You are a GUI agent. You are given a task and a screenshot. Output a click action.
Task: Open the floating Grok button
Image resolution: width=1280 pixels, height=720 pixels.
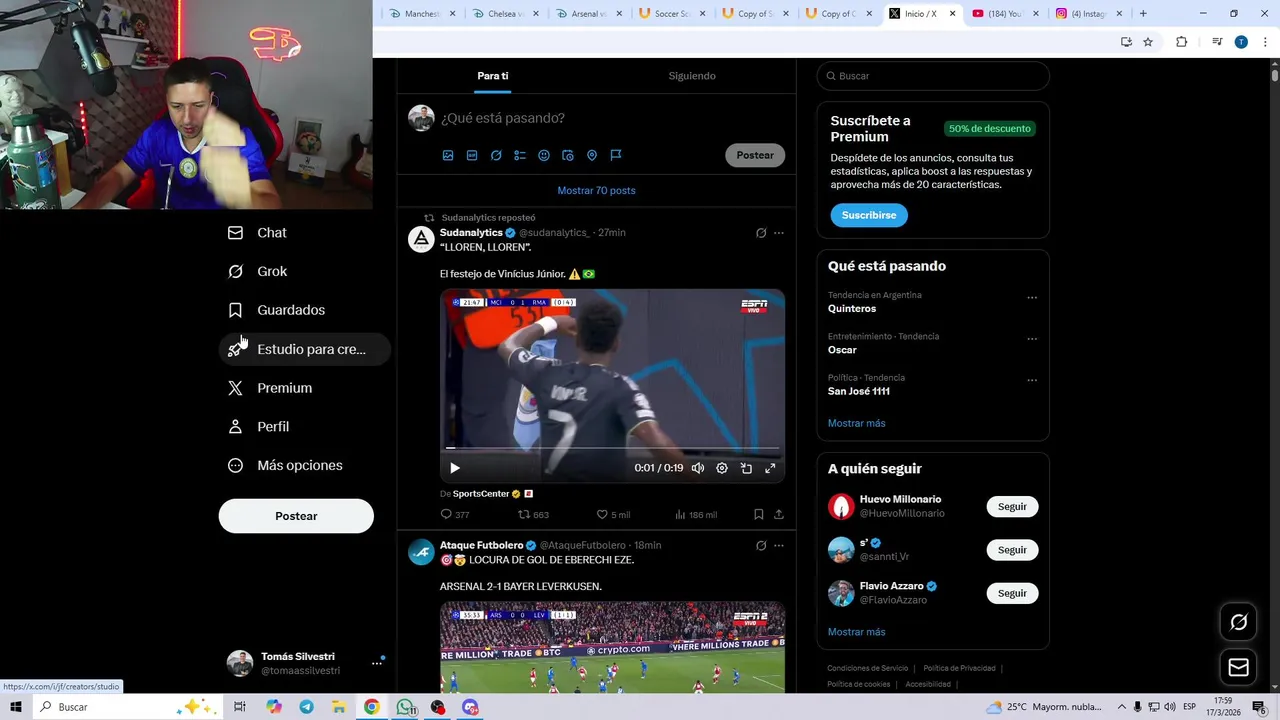(x=1238, y=622)
